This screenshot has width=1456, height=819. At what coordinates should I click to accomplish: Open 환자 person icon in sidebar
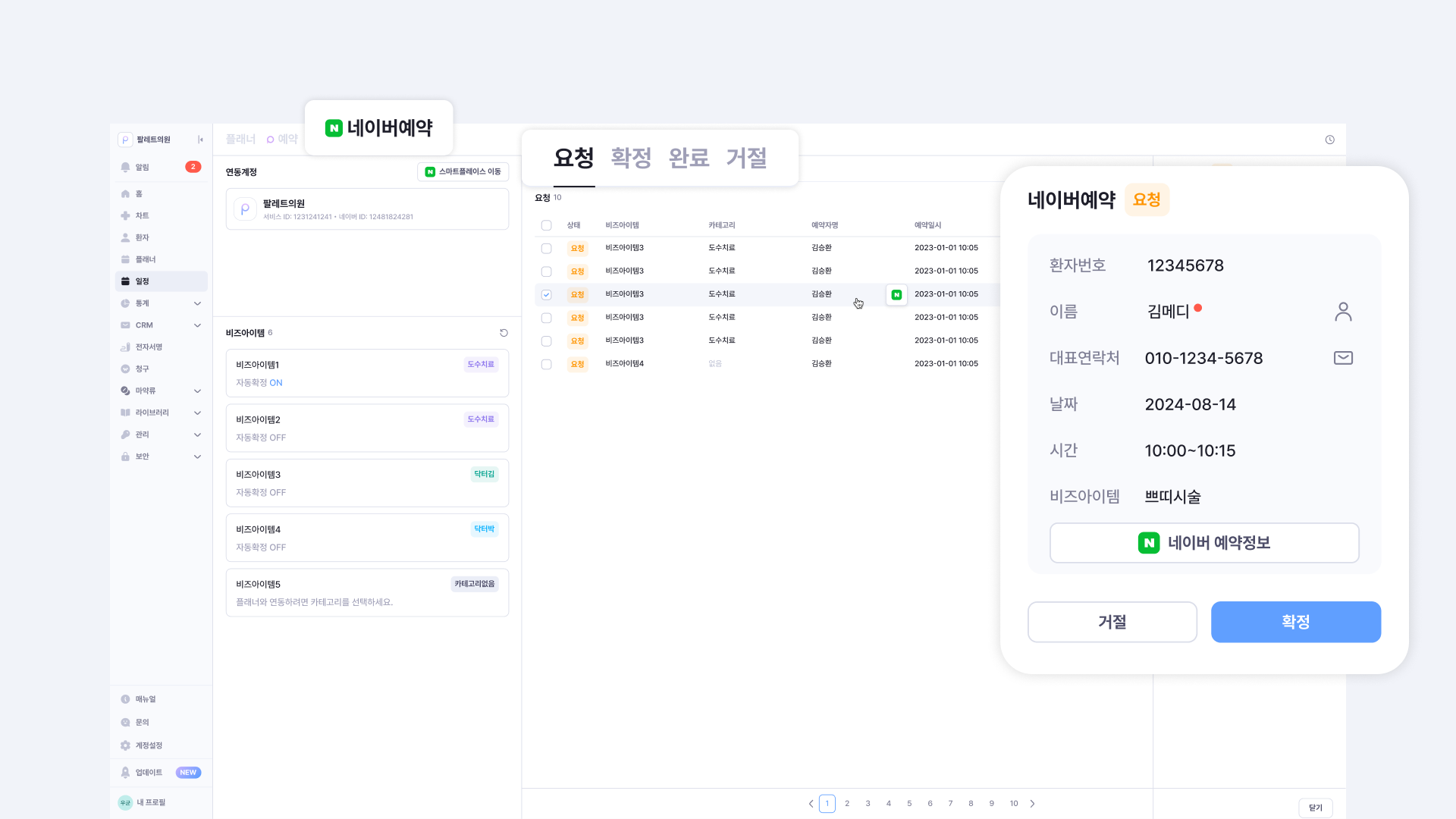(x=125, y=237)
